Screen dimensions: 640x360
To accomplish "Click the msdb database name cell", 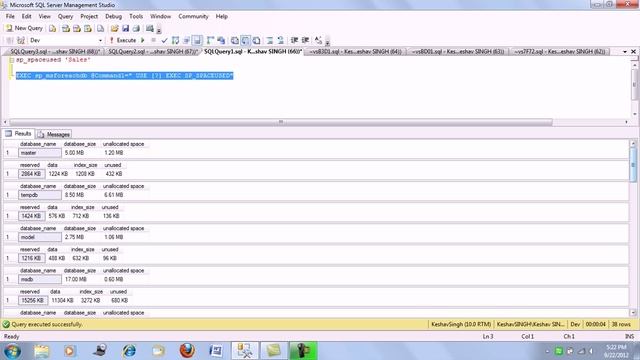I will [x=40, y=280].
